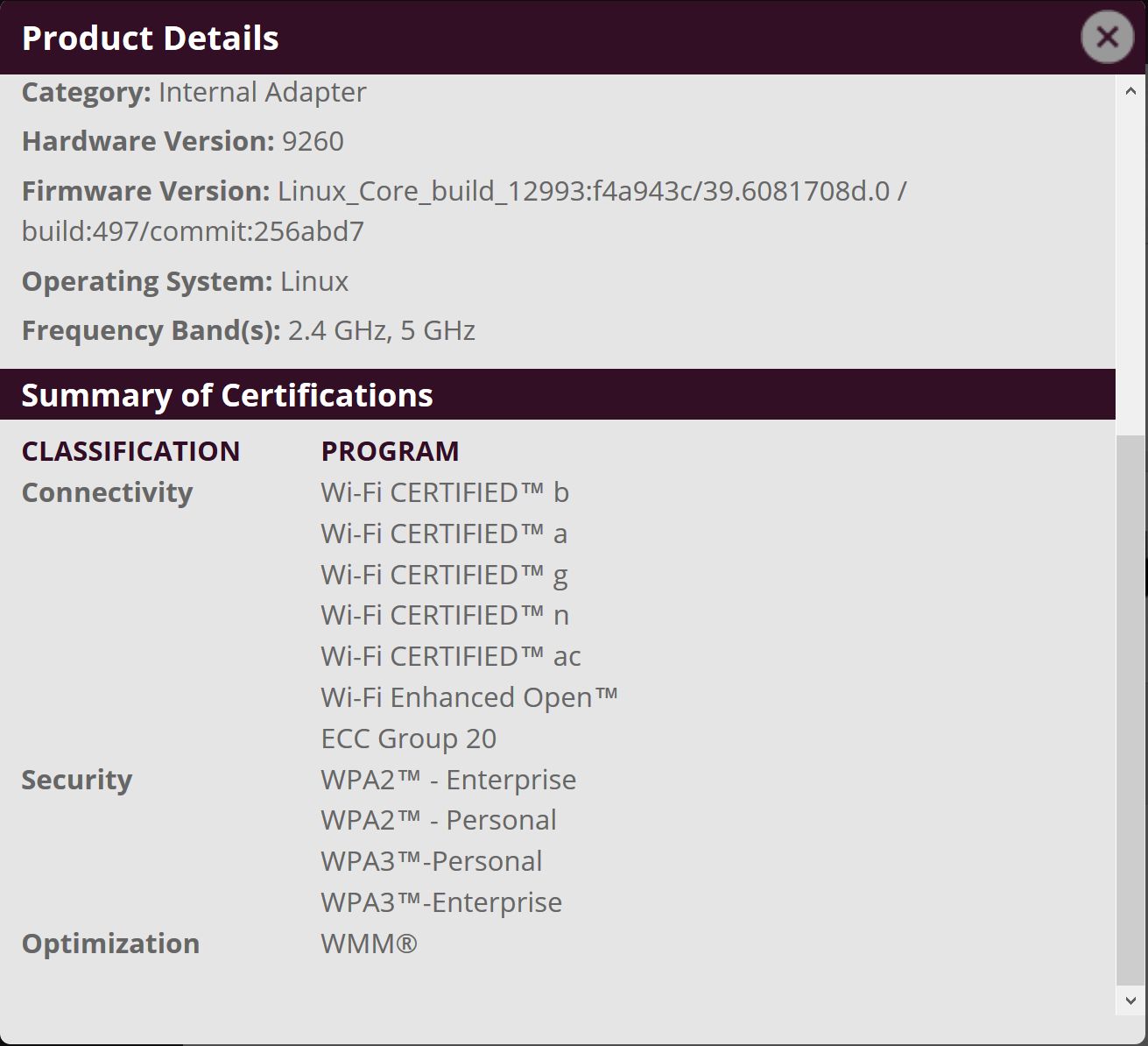
Task: Click the WPA3-Enterprise entry
Action: pyautogui.click(x=441, y=902)
